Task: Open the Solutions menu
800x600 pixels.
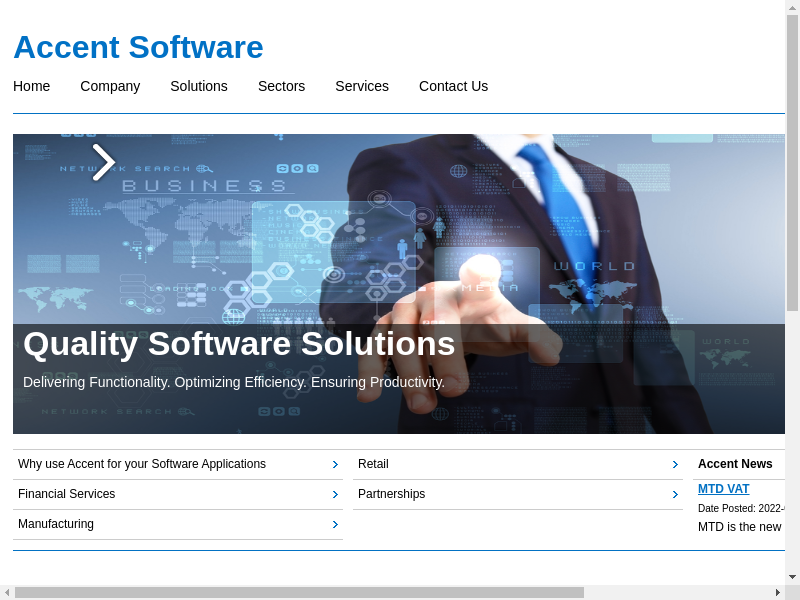Action: 199,86
